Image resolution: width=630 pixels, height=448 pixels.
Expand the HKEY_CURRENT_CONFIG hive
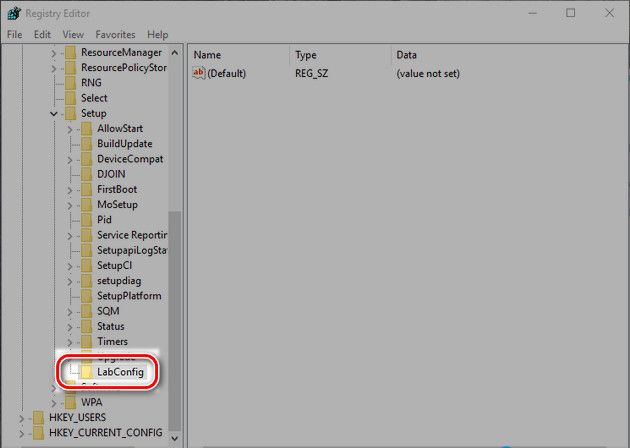22,434
